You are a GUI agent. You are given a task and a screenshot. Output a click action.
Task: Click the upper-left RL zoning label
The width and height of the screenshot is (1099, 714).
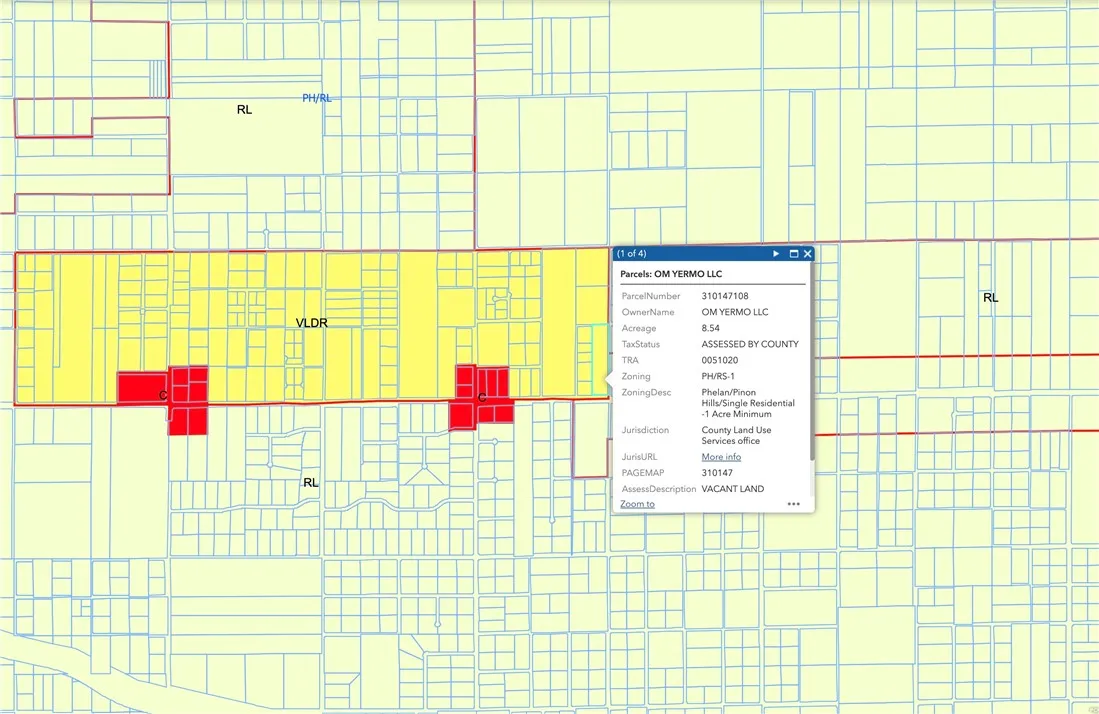(244, 109)
